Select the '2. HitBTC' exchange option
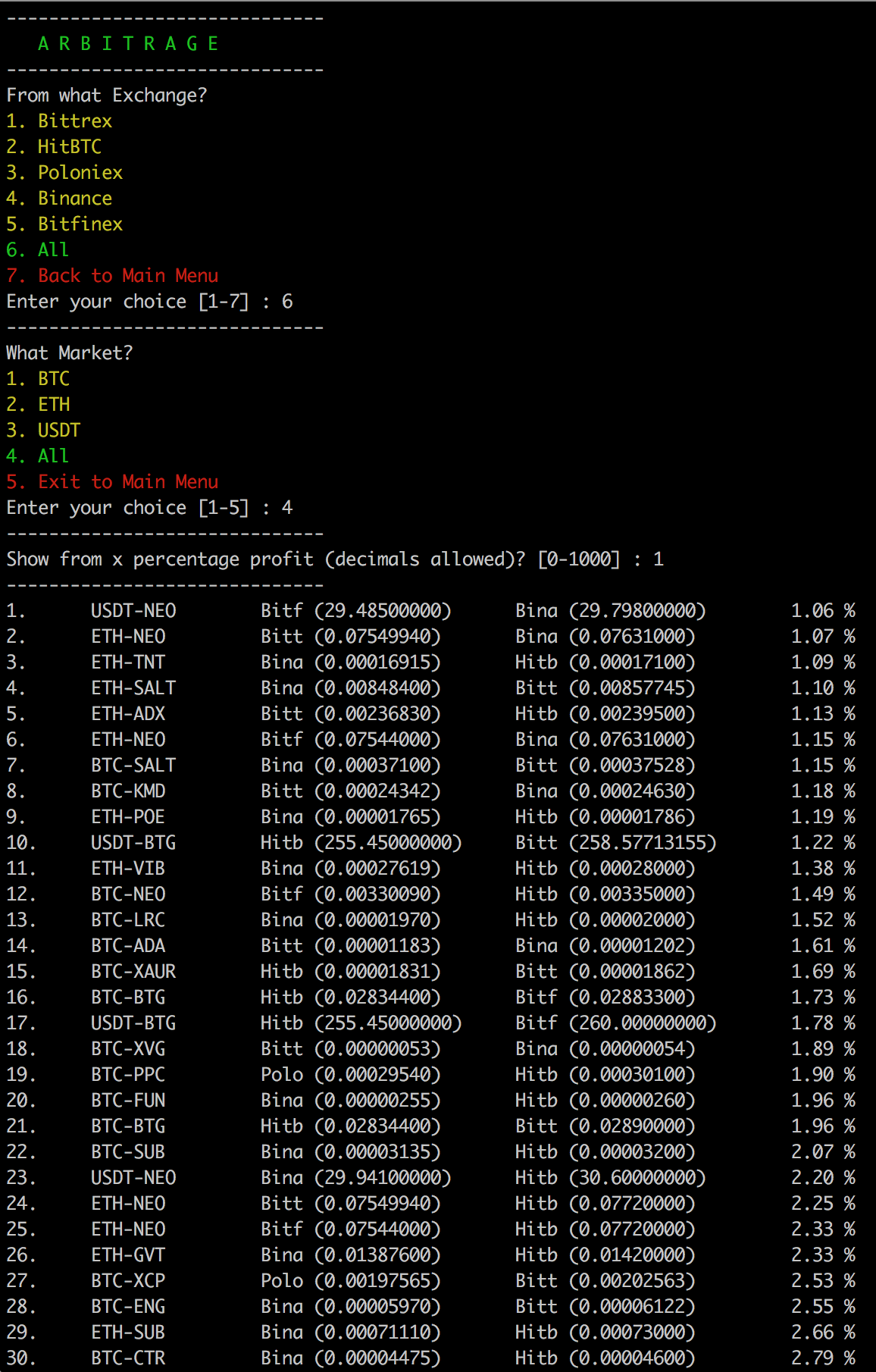 [x=54, y=147]
